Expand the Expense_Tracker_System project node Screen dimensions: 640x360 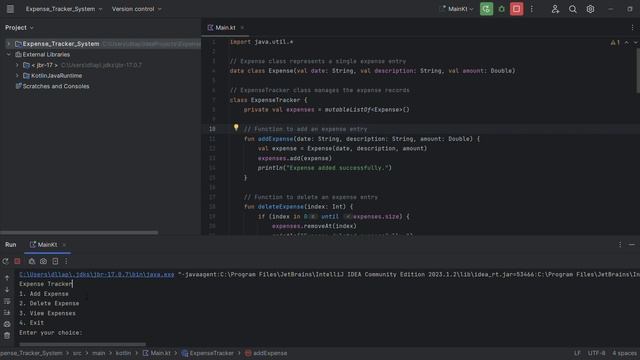9,44
